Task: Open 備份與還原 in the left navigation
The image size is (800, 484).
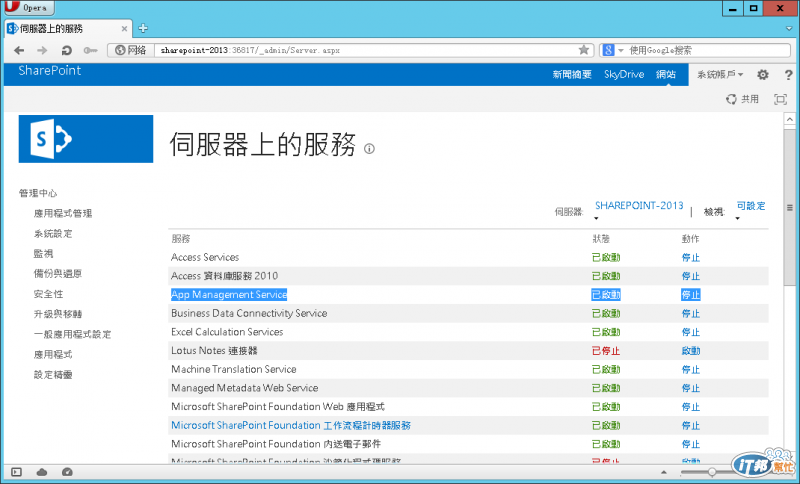Action: pyautogui.click(x=58, y=274)
